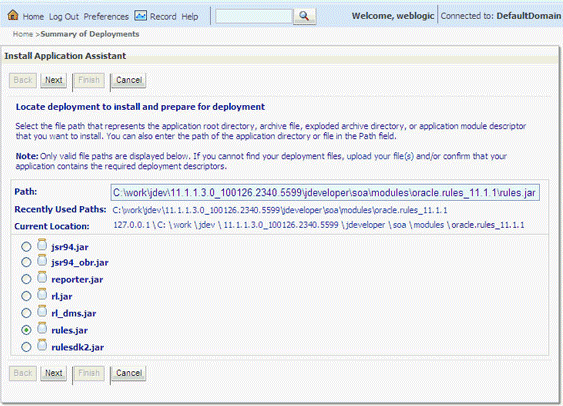This screenshot has height=406, width=563.
Task: Click the top Finish button
Action: point(89,80)
